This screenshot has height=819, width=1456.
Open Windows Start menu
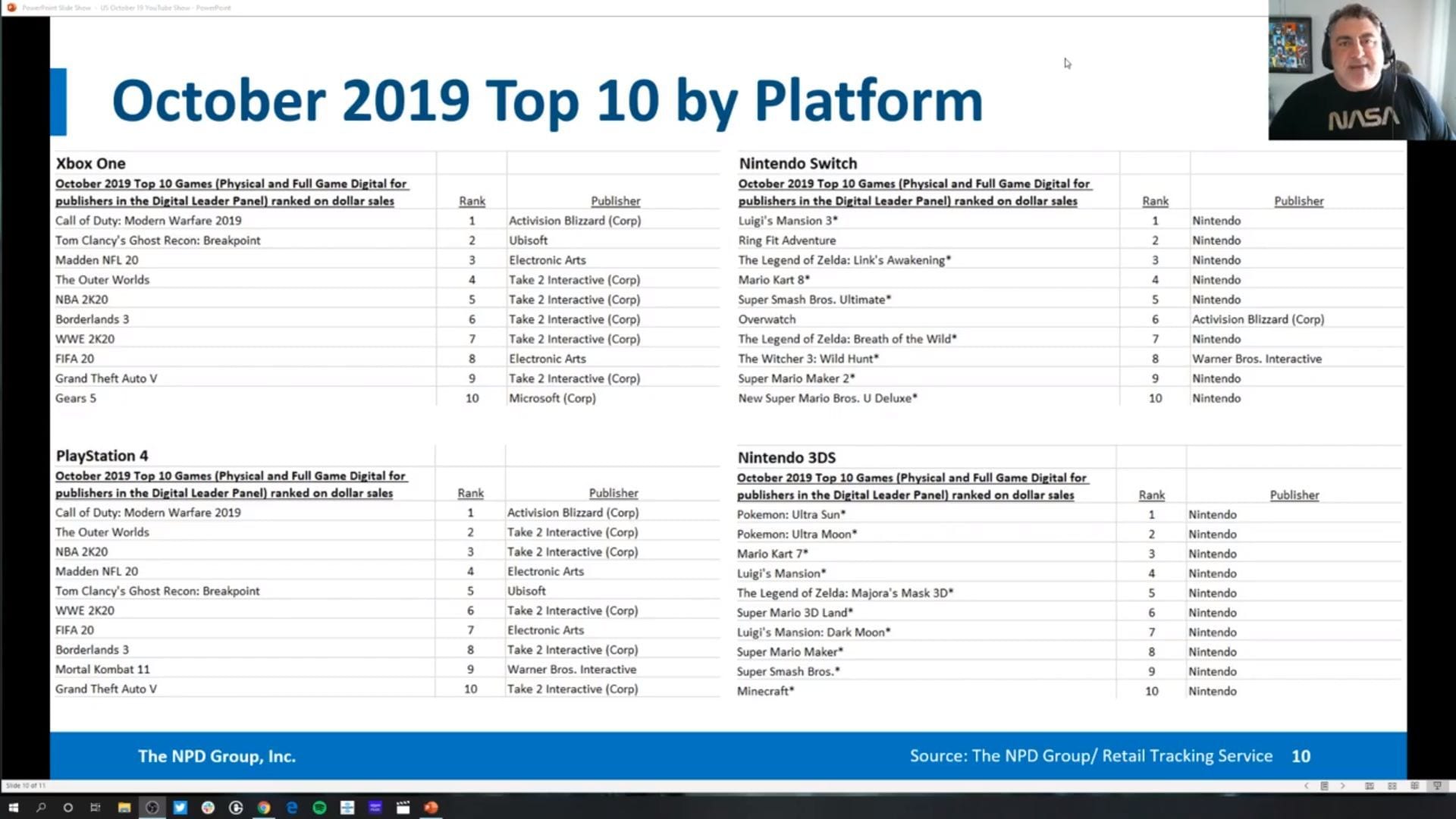coord(13,808)
